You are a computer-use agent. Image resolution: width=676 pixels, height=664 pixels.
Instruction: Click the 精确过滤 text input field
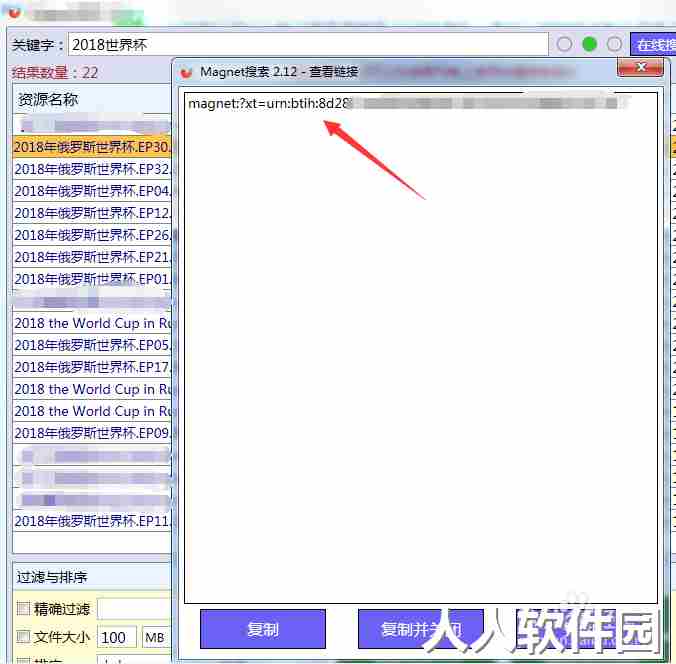[134, 609]
